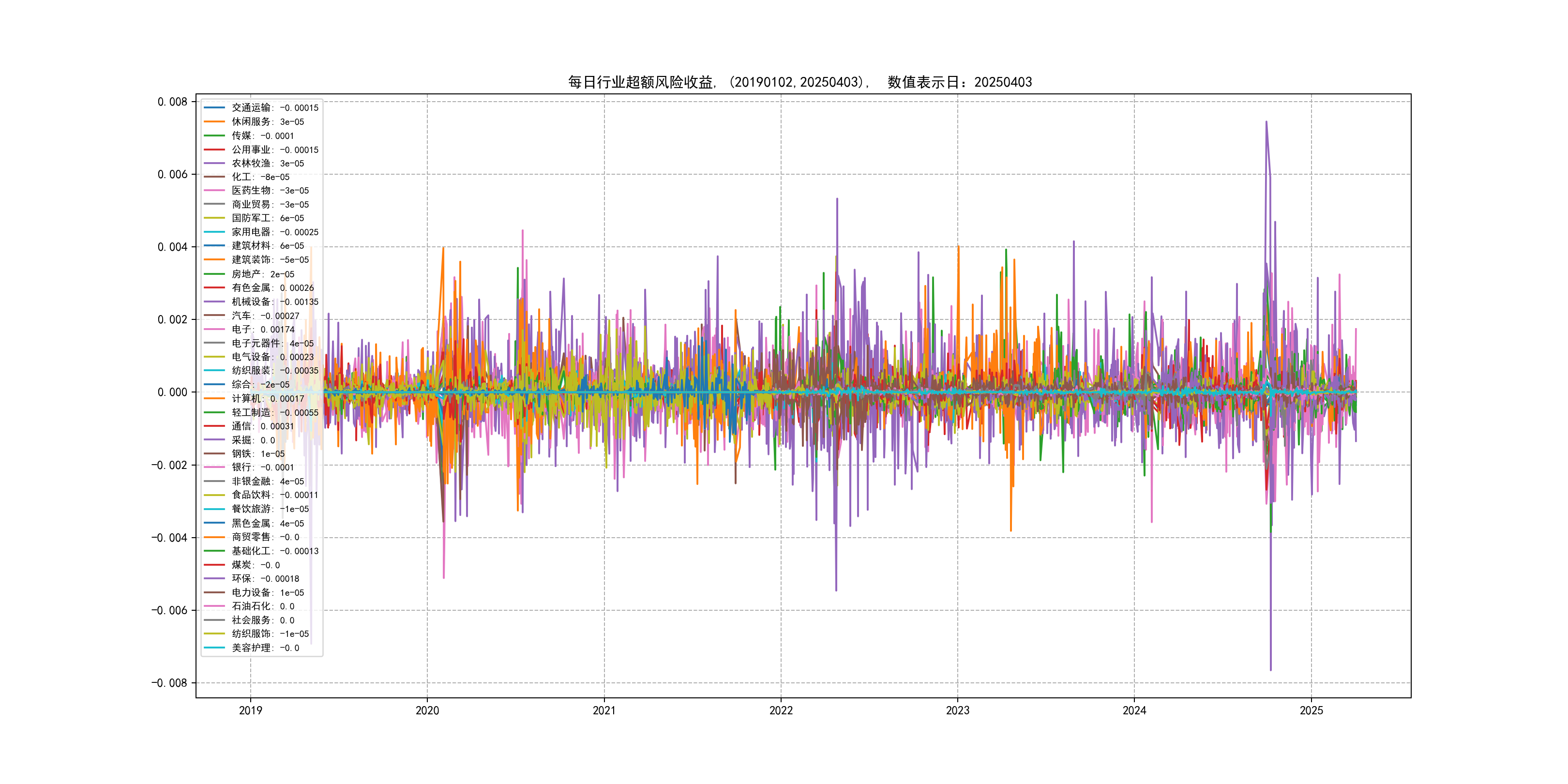Click the 2025 x-axis tick label
Viewport: 1568px width, 784px height.
pos(1311,710)
